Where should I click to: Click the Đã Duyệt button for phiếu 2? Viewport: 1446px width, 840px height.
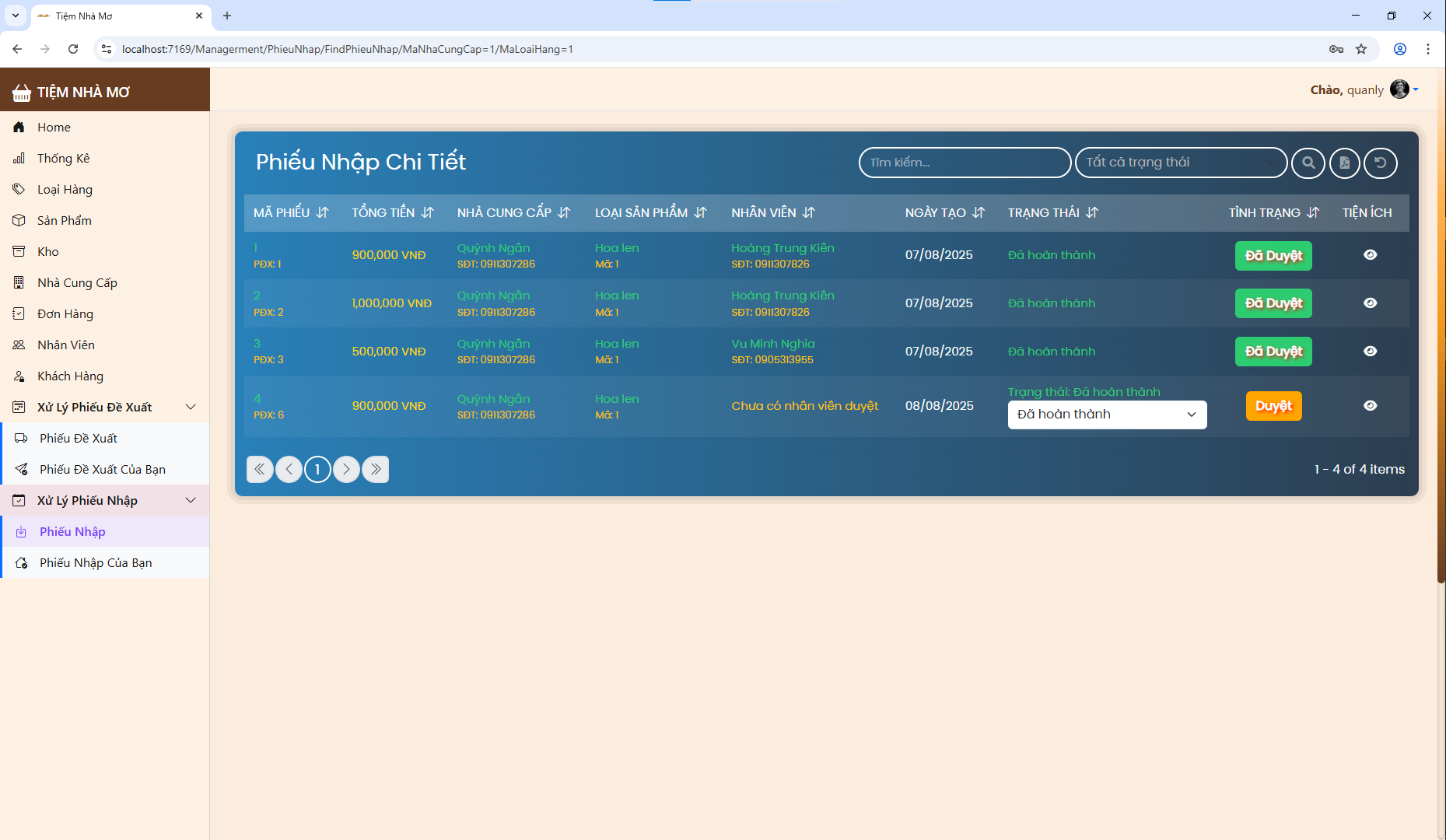click(1273, 303)
